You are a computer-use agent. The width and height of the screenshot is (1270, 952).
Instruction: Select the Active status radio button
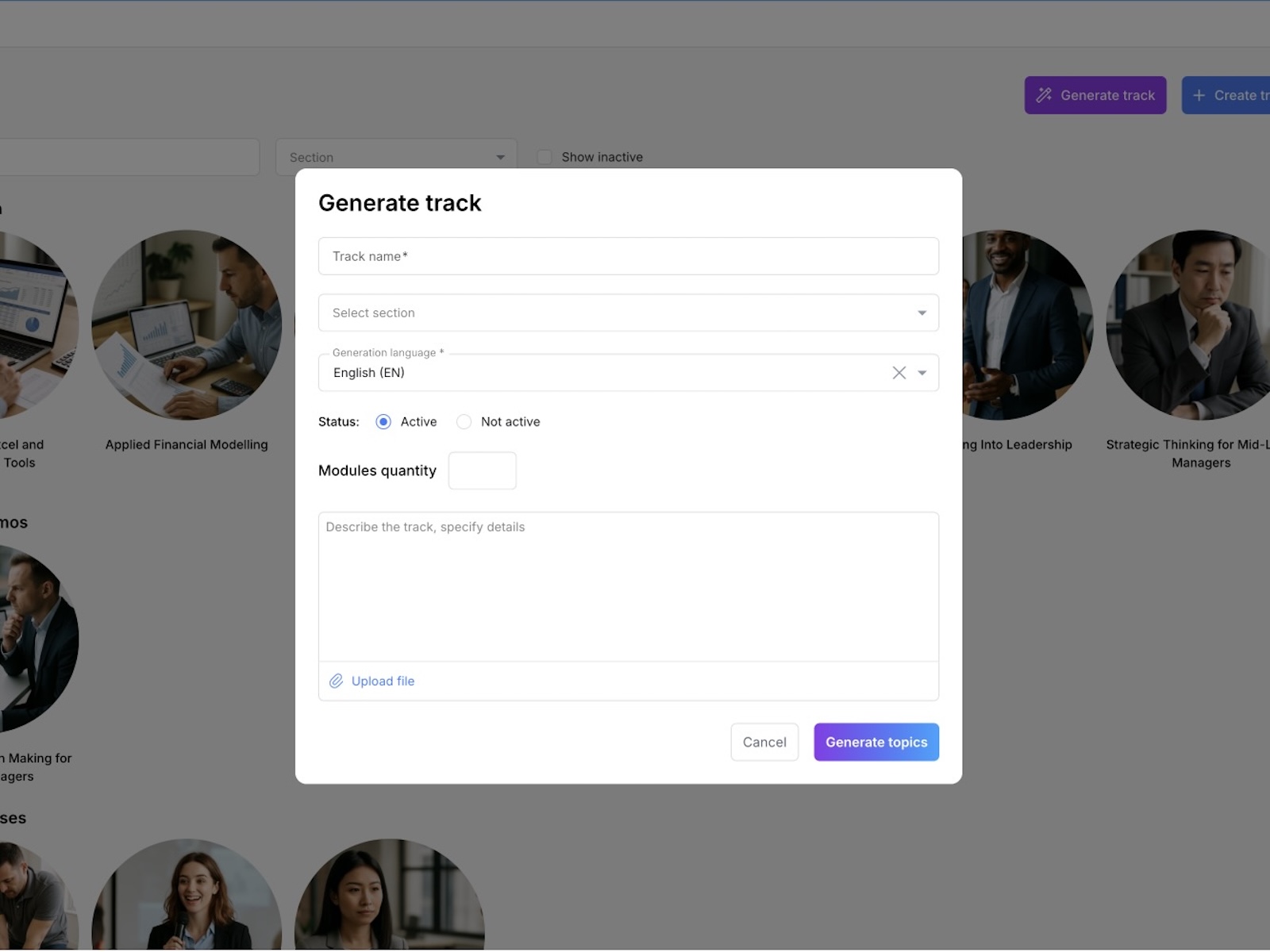[383, 421]
